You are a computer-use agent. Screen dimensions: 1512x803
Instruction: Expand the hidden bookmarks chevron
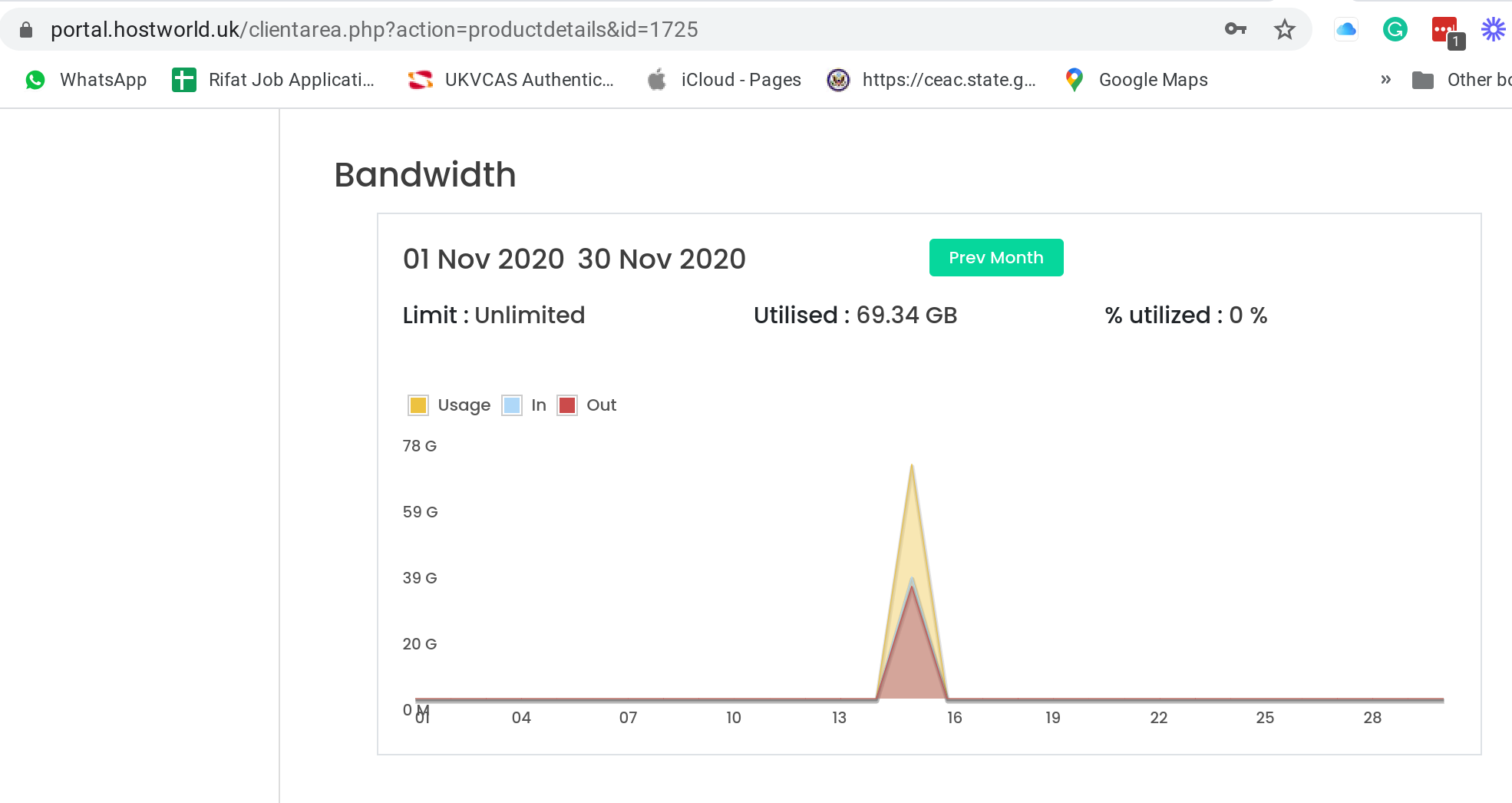coord(1385,80)
